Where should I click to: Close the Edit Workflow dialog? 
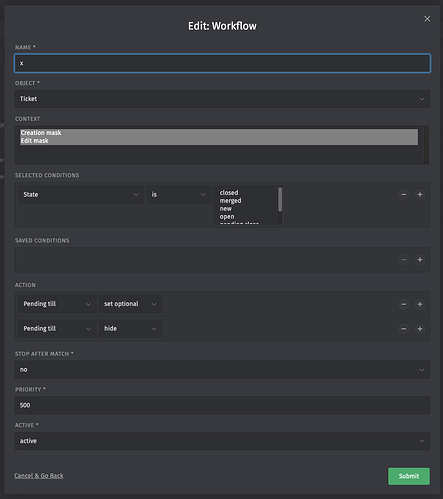coord(427,19)
